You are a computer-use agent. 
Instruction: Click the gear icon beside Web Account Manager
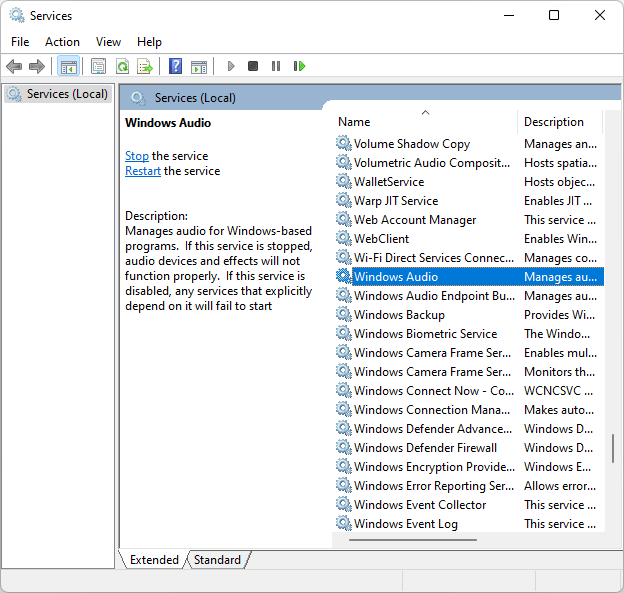(344, 219)
